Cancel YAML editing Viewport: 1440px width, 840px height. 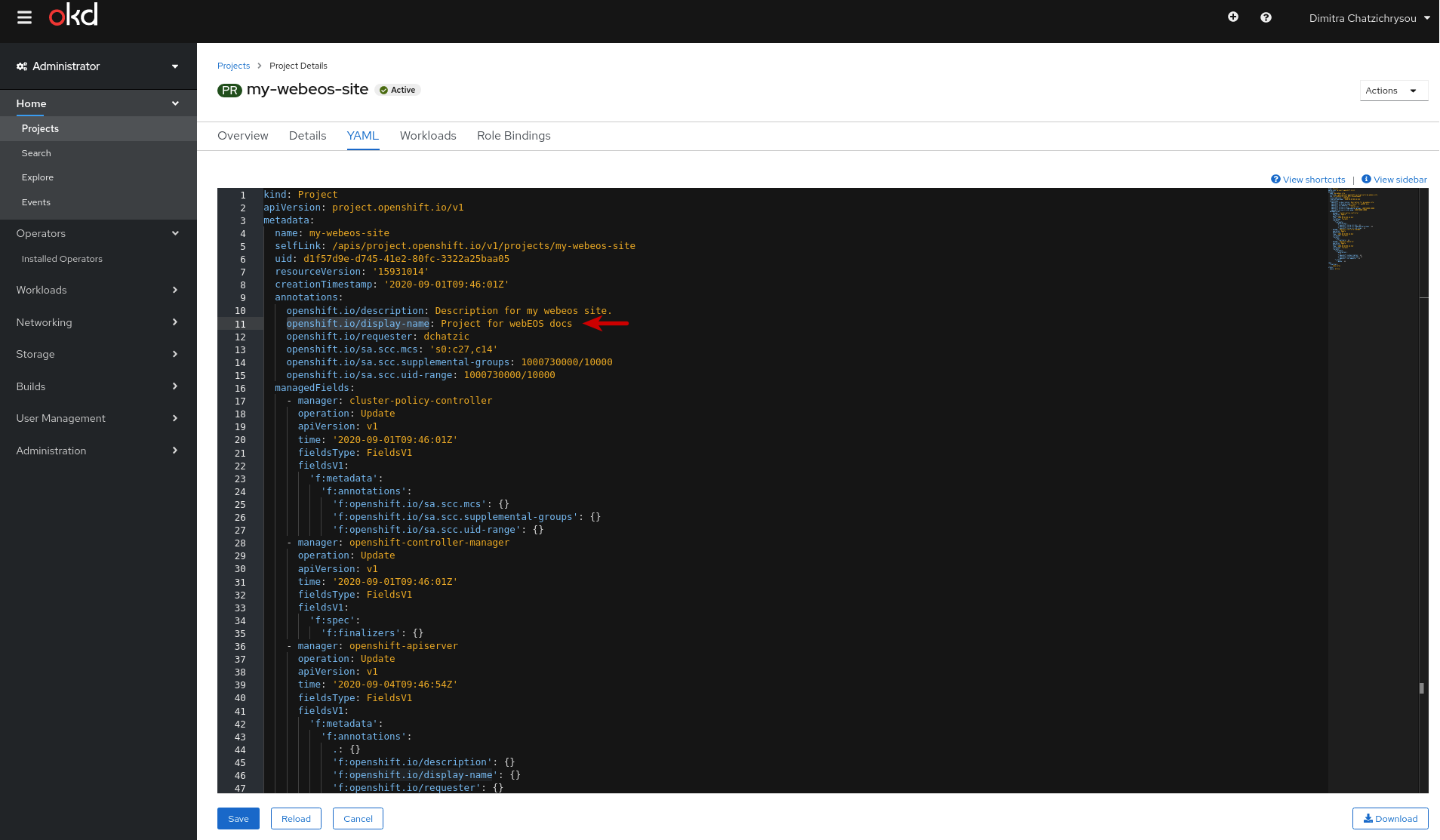pyautogui.click(x=358, y=819)
